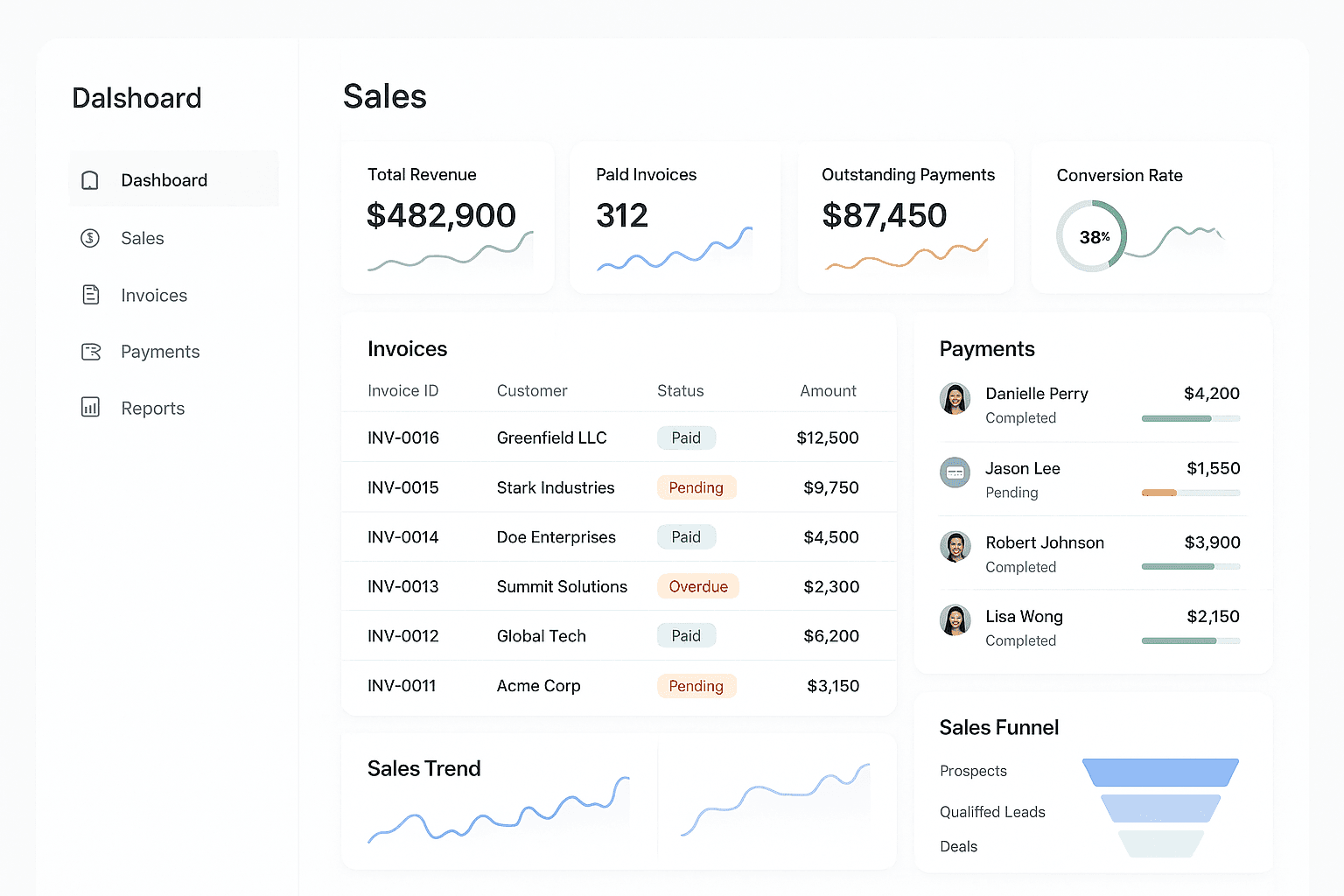Image resolution: width=1344 pixels, height=896 pixels.
Task: Click the Total Revenue summary card
Action: [x=447, y=216]
